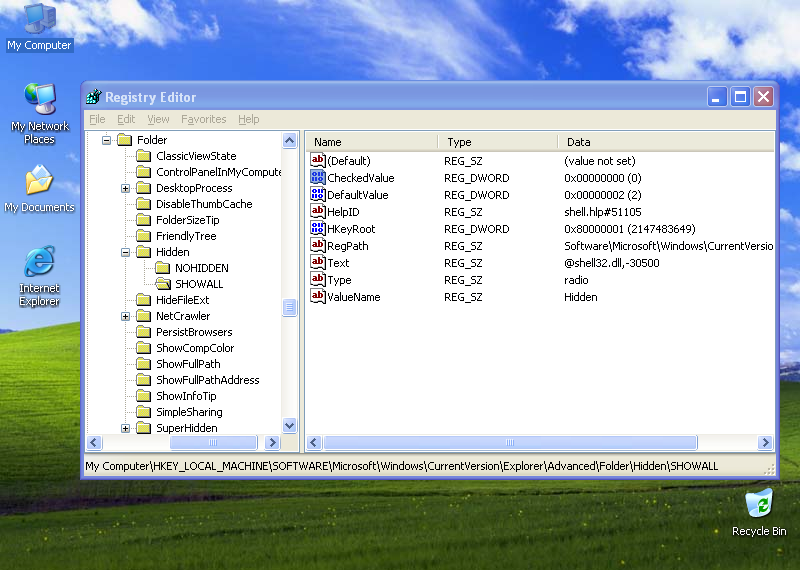Click the HideFileExt folder icon
The width and height of the screenshot is (800, 570).
[x=144, y=300]
